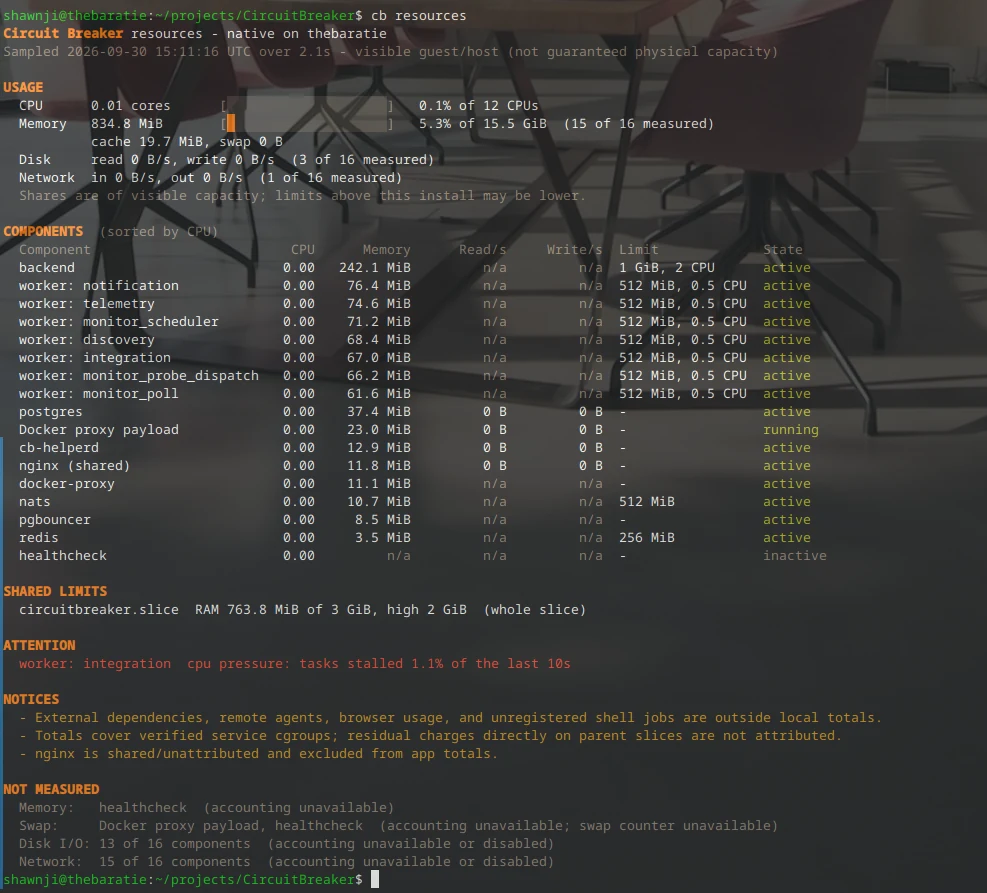Select the NOT MEASURED section heading
The height and width of the screenshot is (893, 987).
(x=51, y=790)
